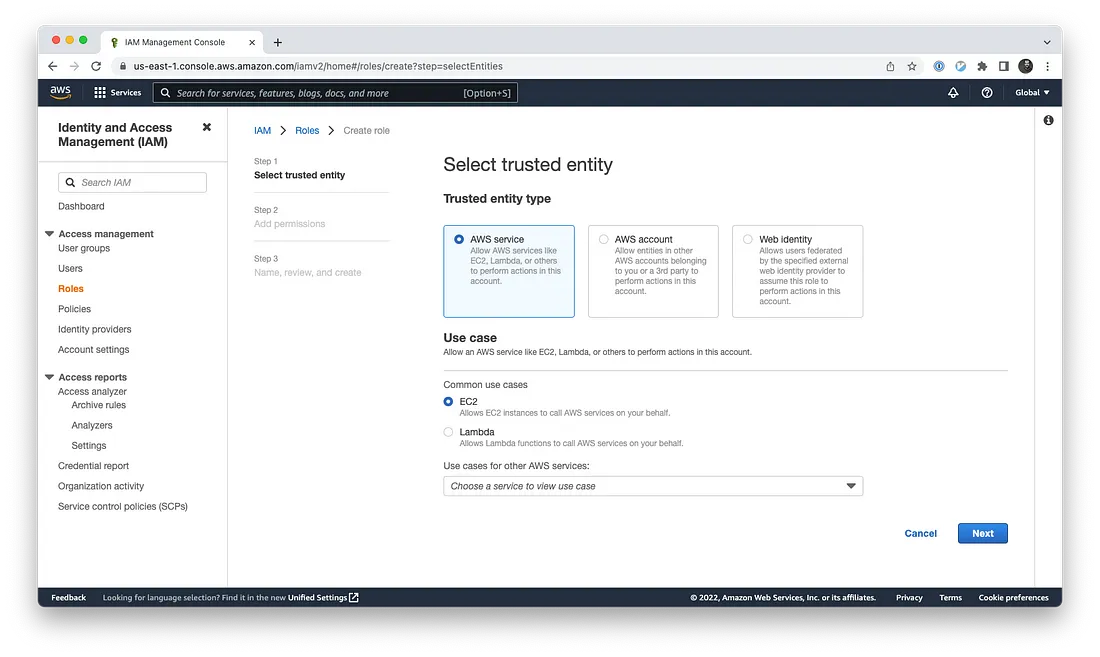The width and height of the screenshot is (1100, 657).
Task: Open the Global region dropdown
Action: [1032, 93]
